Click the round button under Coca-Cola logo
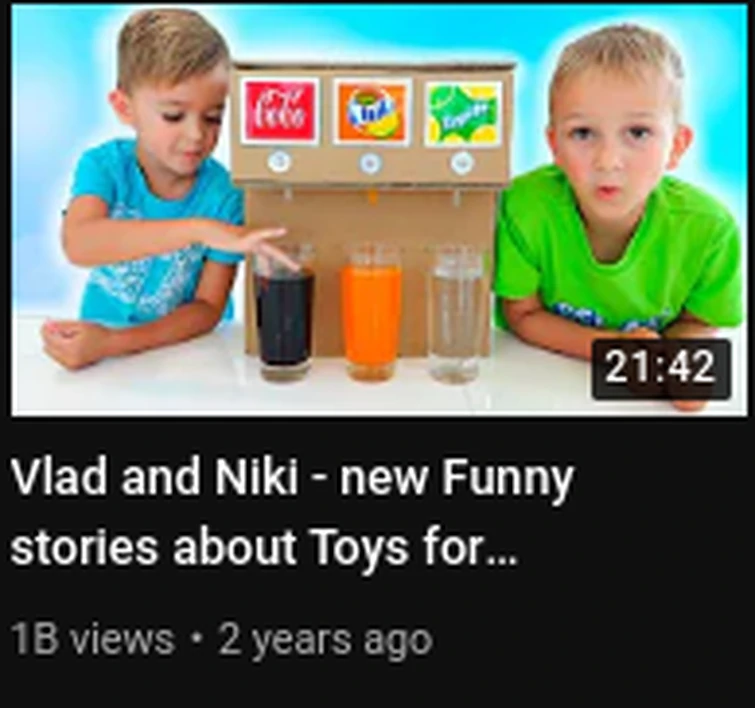The height and width of the screenshot is (708, 755). pos(279,162)
